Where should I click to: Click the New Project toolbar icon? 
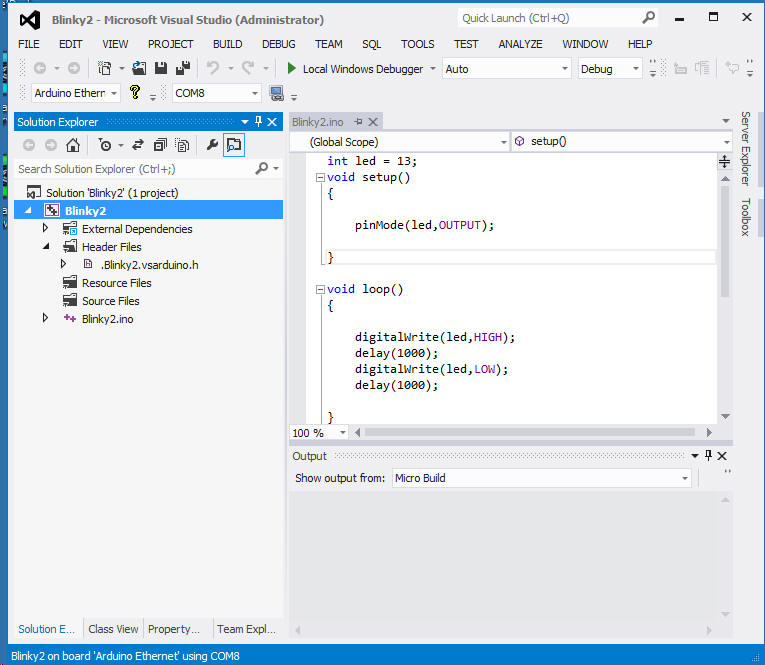[x=104, y=68]
